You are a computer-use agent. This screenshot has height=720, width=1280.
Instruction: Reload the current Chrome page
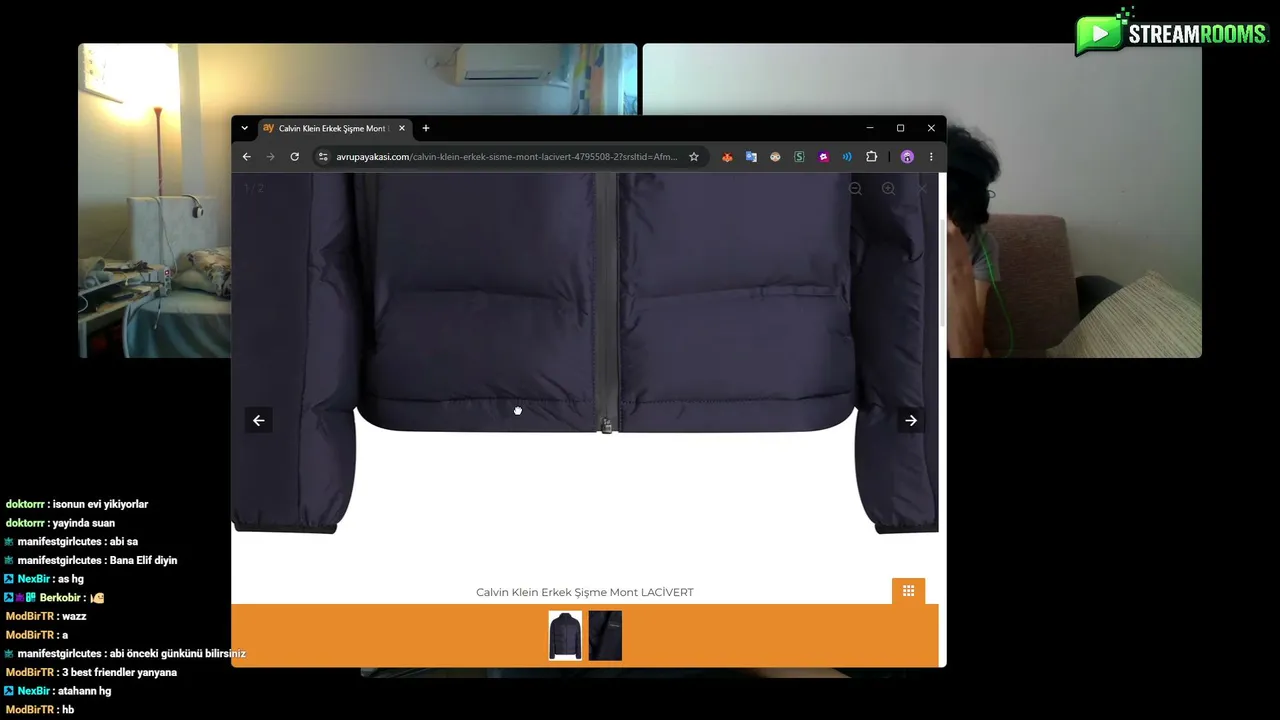coord(295,157)
